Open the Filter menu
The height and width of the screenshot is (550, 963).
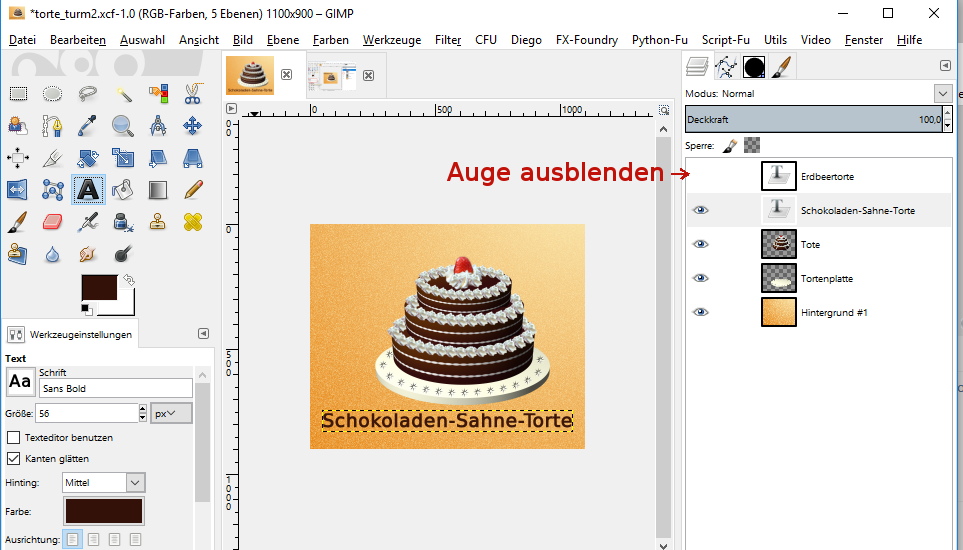(448, 40)
